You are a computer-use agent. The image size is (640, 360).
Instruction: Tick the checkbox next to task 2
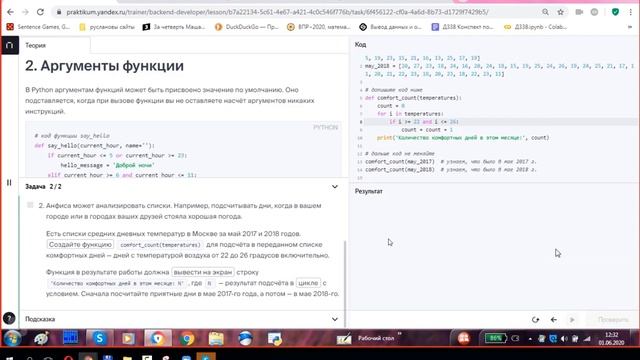point(30,205)
